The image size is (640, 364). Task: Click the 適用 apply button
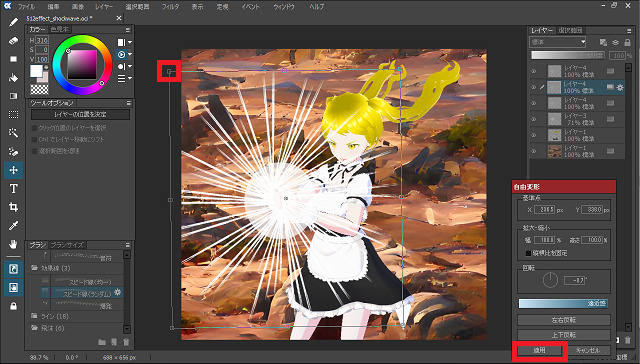pyautogui.click(x=539, y=350)
